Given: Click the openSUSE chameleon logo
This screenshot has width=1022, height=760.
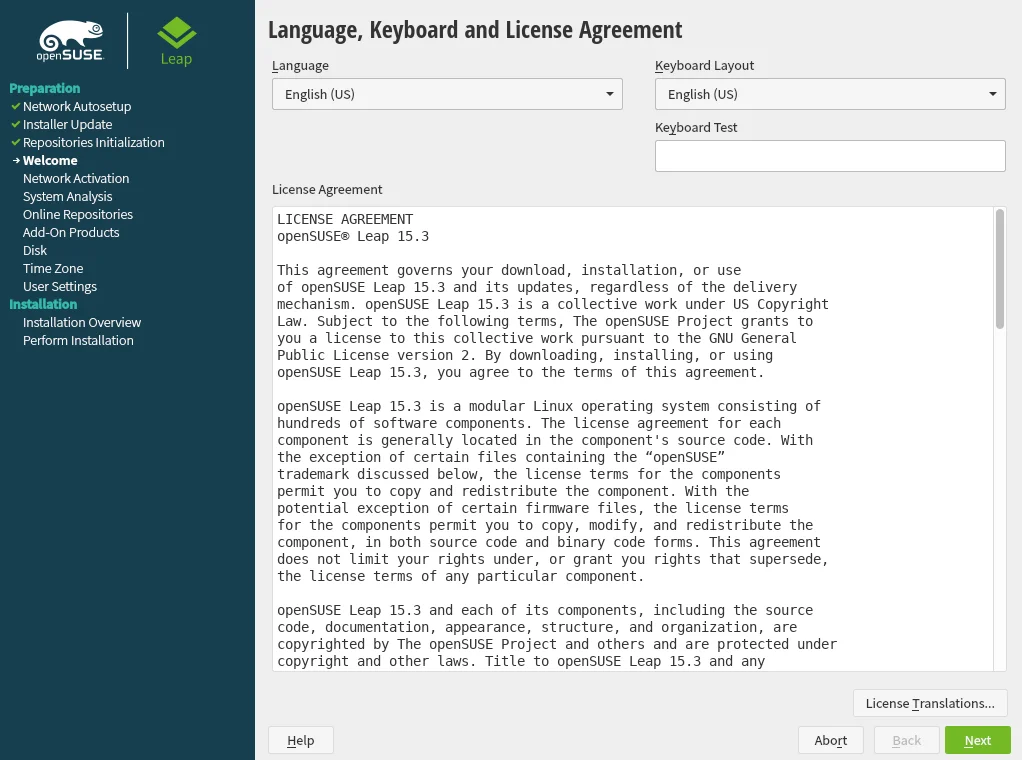Looking at the screenshot, I should click(70, 40).
